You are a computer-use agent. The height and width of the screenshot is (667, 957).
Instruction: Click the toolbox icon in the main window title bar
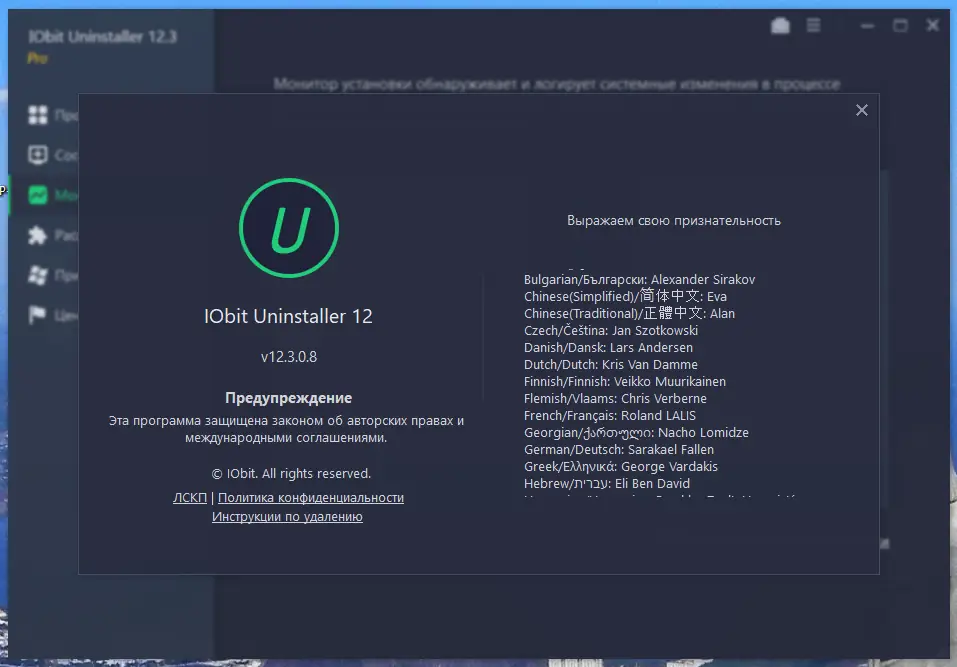click(x=780, y=26)
